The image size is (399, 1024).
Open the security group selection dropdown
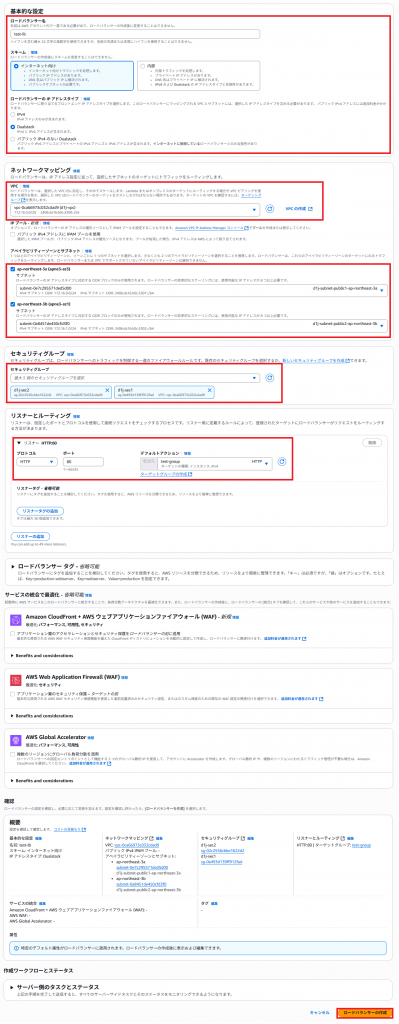click(x=135, y=377)
